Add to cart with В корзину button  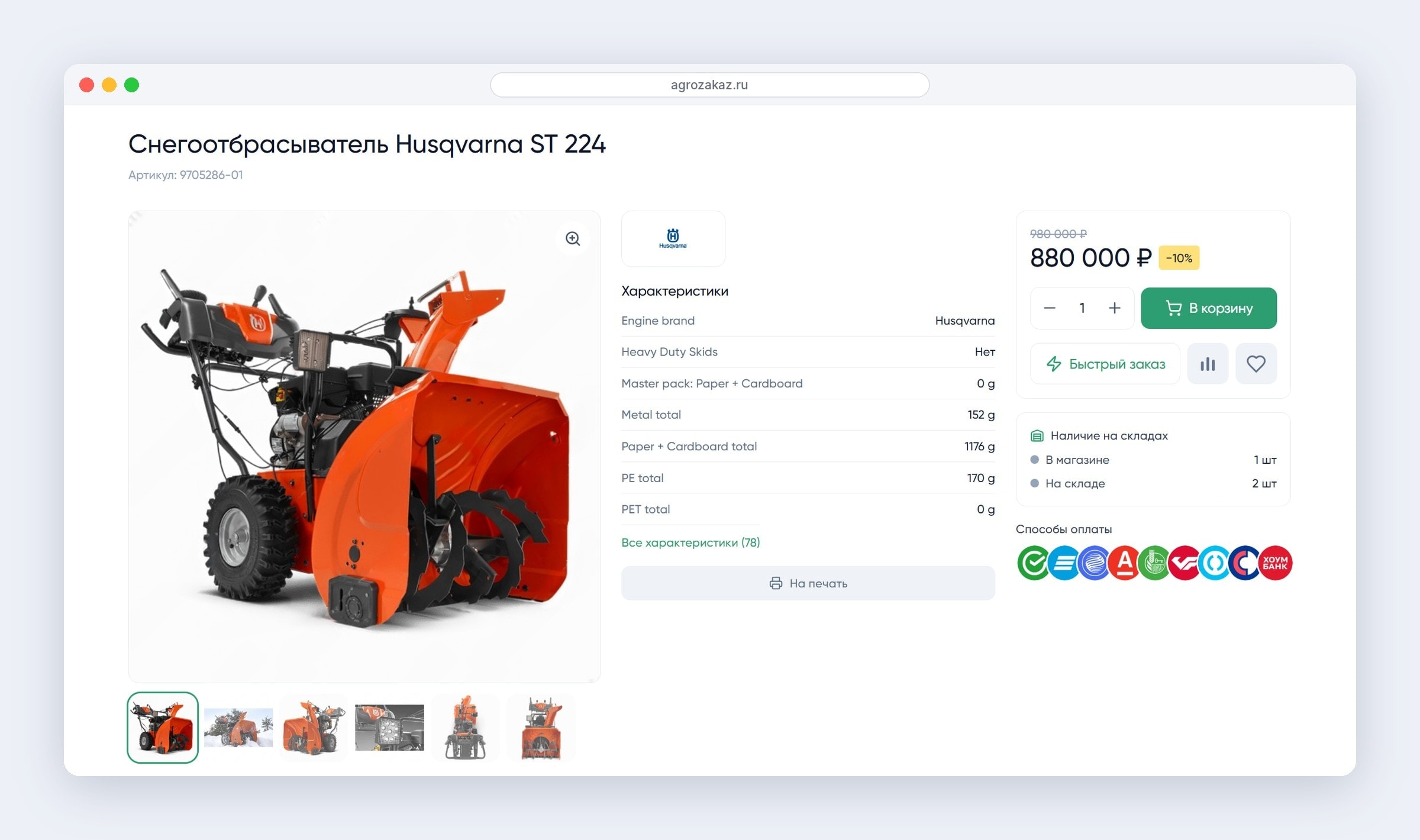coord(1209,308)
